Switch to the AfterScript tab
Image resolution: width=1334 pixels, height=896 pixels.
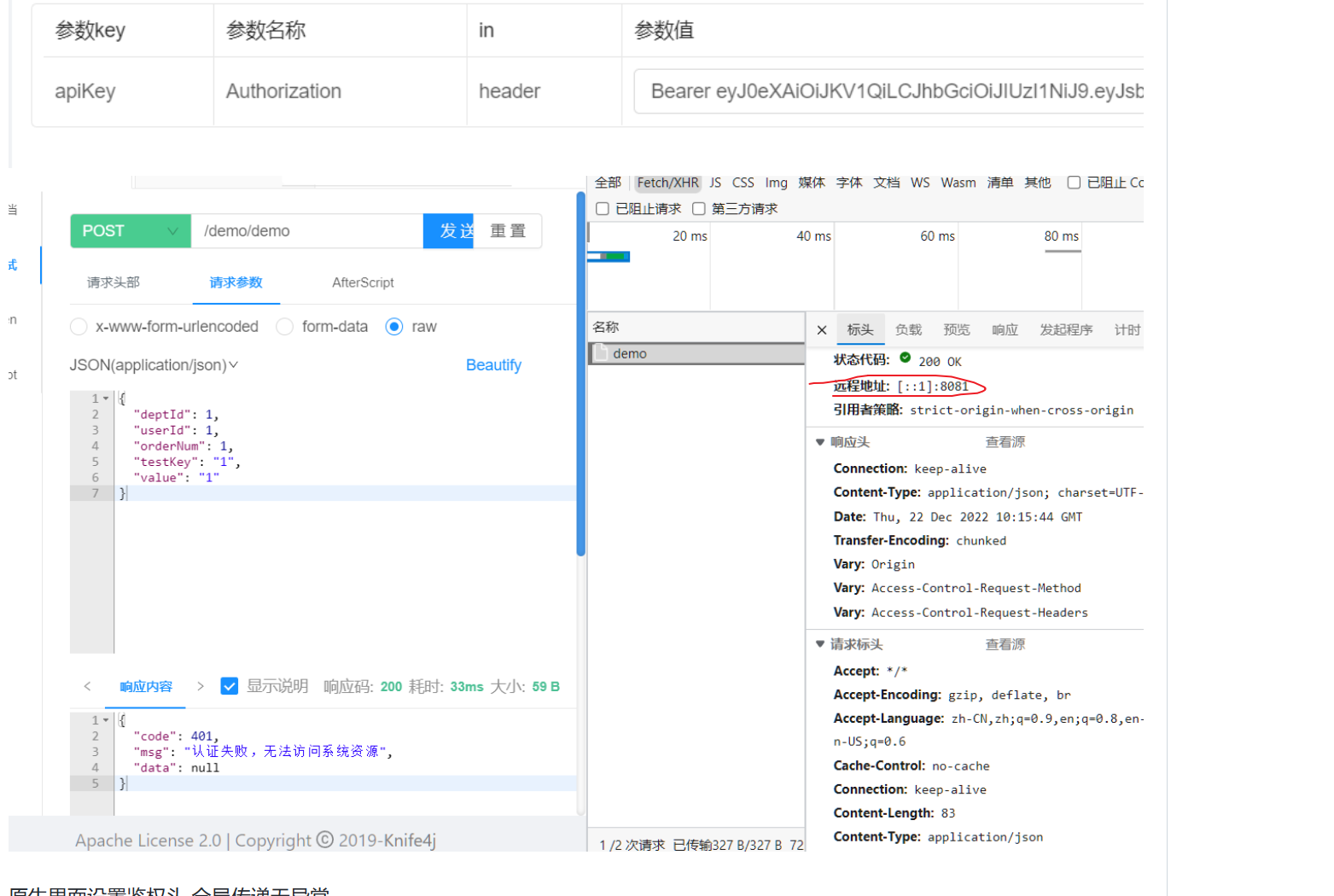363,282
